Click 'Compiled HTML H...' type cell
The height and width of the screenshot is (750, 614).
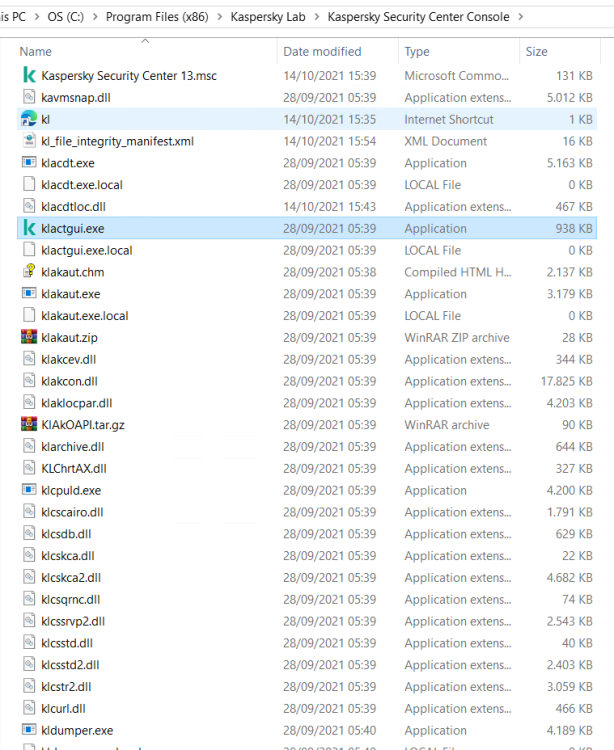pyautogui.click(x=458, y=272)
